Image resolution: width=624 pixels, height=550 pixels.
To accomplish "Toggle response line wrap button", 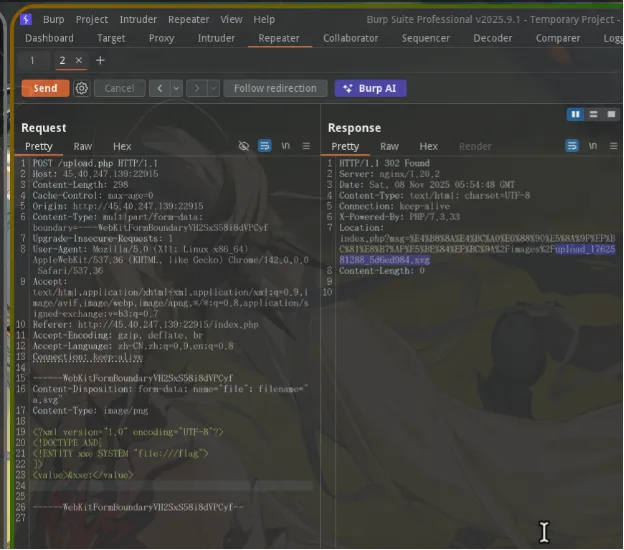I will pyautogui.click(x=571, y=146).
